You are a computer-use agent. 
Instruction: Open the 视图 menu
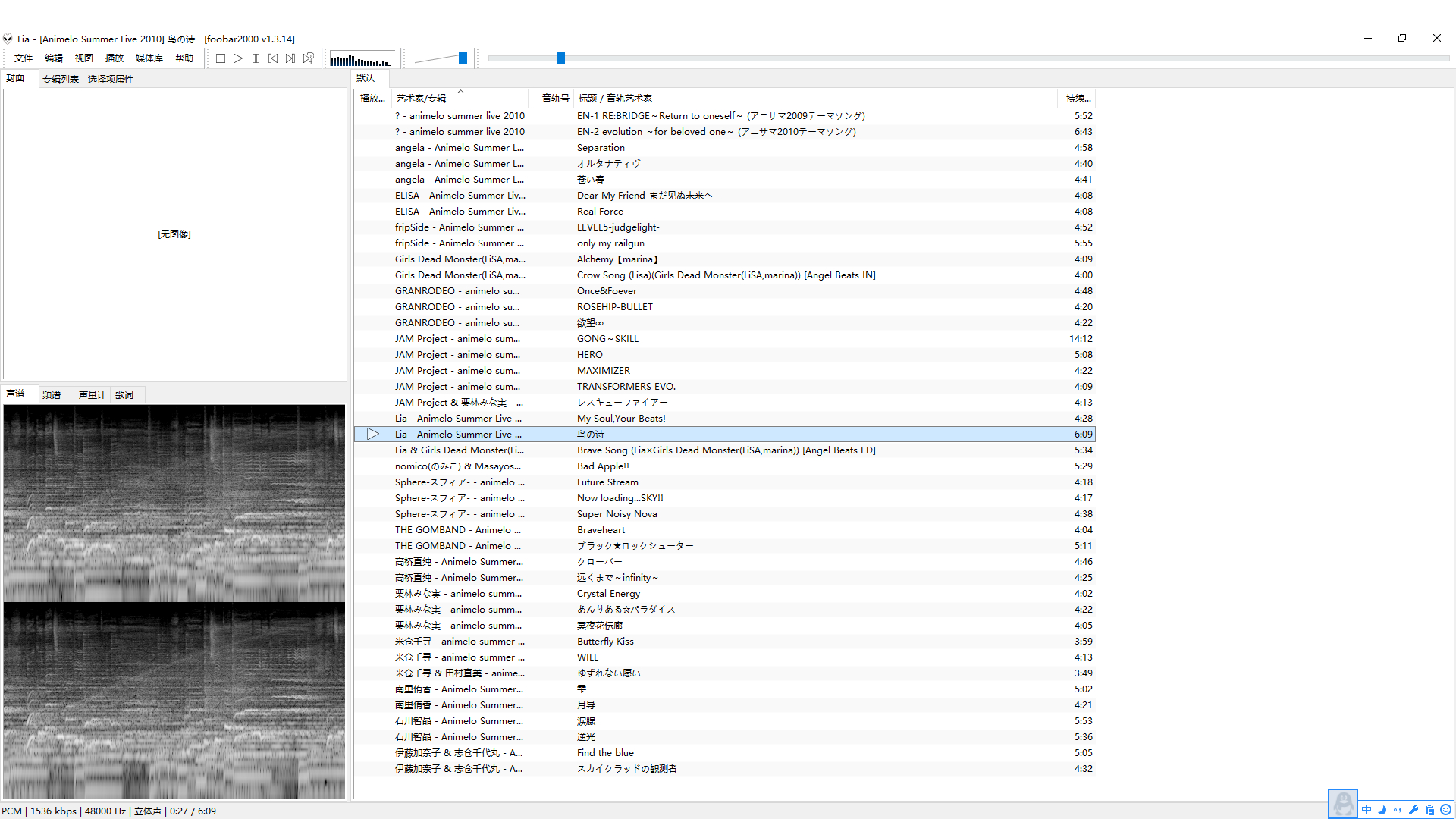83,58
